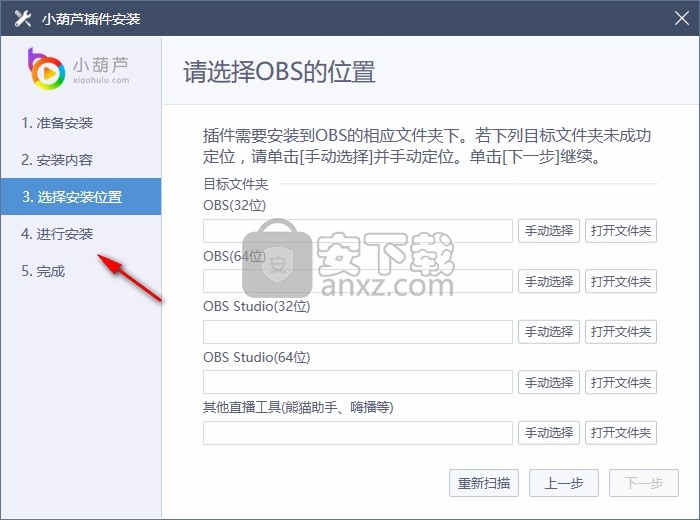Click 打开文件夹 for OBS Studio(64位)
Screen dimensions: 700x520
(x=621, y=382)
